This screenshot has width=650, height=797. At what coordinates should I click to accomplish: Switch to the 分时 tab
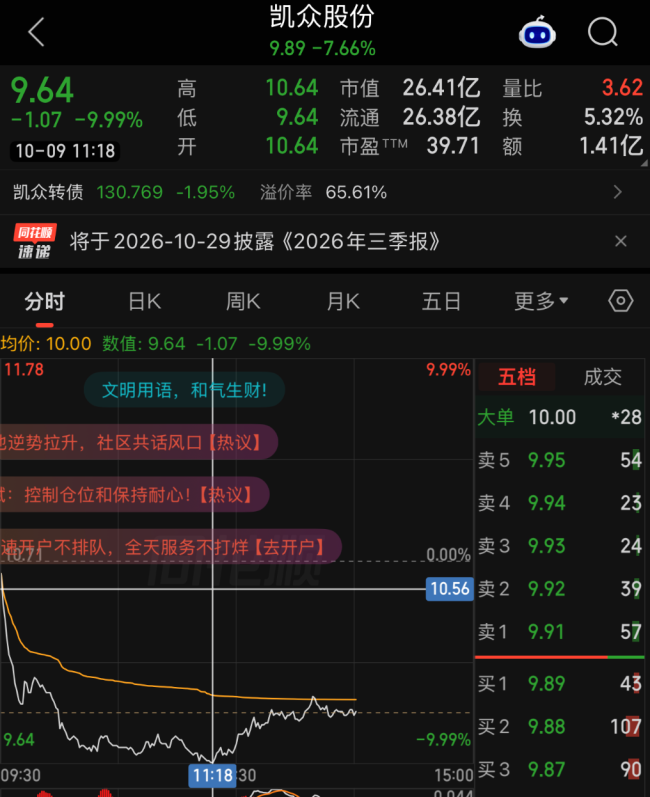(45, 301)
